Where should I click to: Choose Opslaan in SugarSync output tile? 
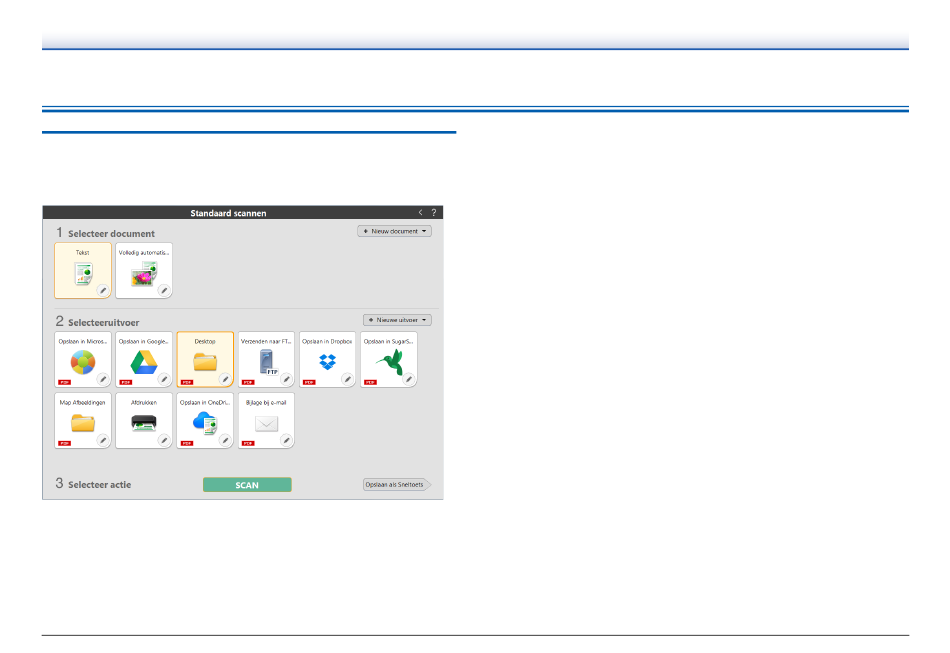[x=389, y=359]
